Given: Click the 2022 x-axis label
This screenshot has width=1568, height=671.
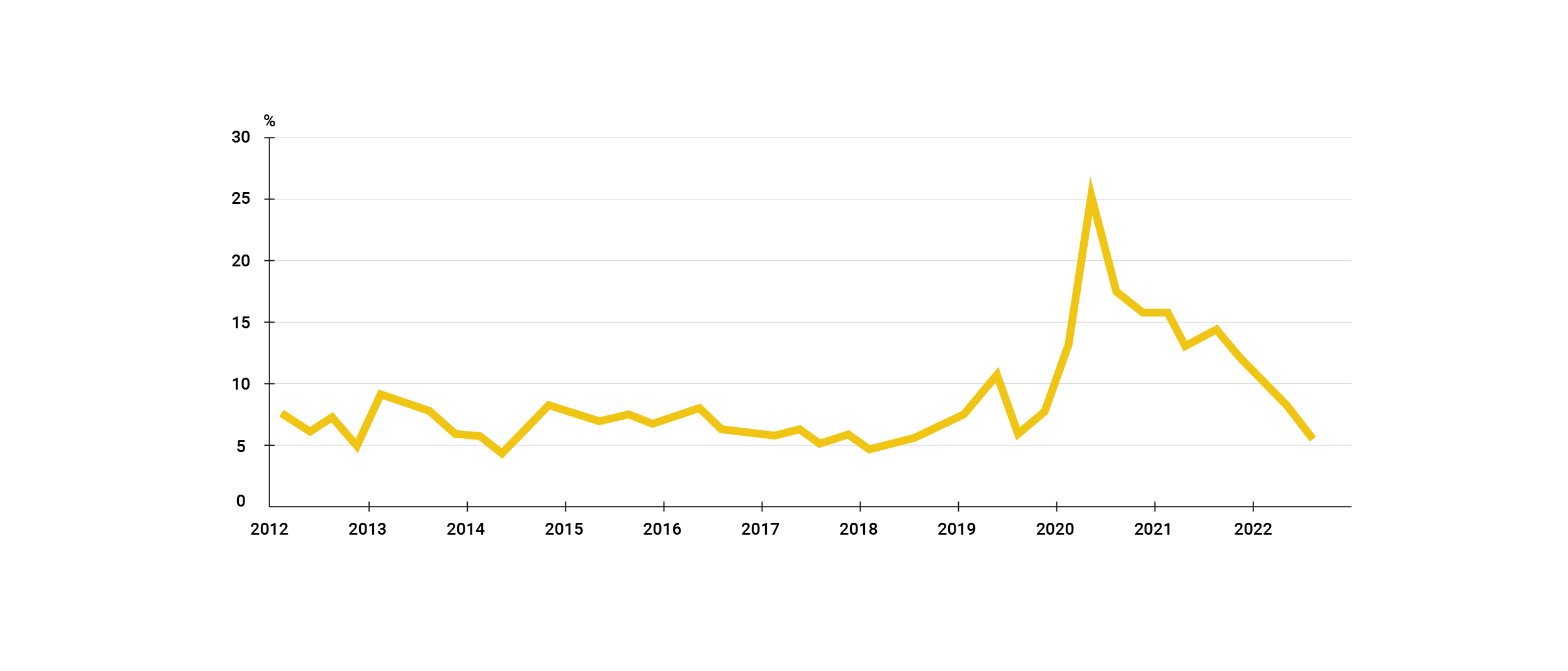Looking at the screenshot, I should pos(1253,530).
